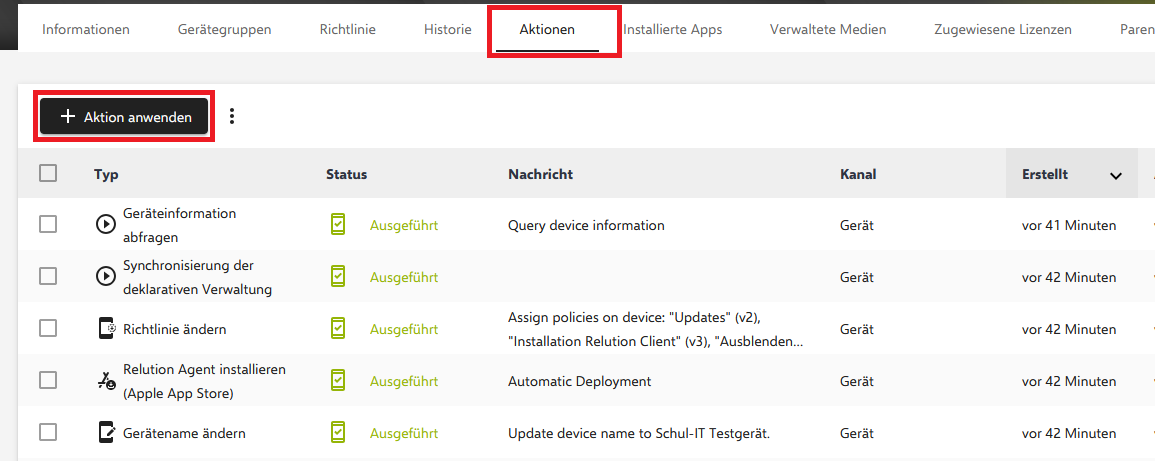Click the green status icon for Gerätename ändern
Viewport: 1155px width, 461px height.
click(x=338, y=433)
